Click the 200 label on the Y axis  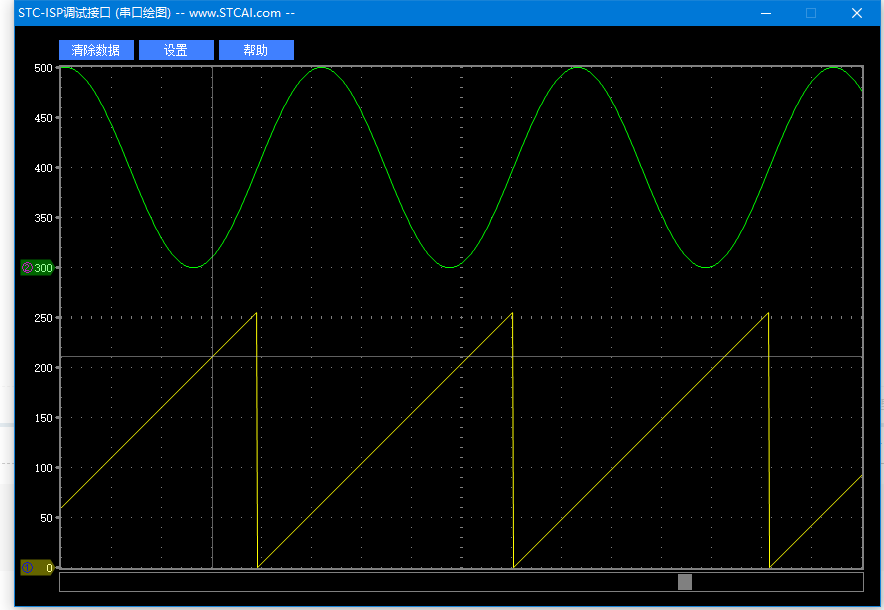pyautogui.click(x=43, y=368)
